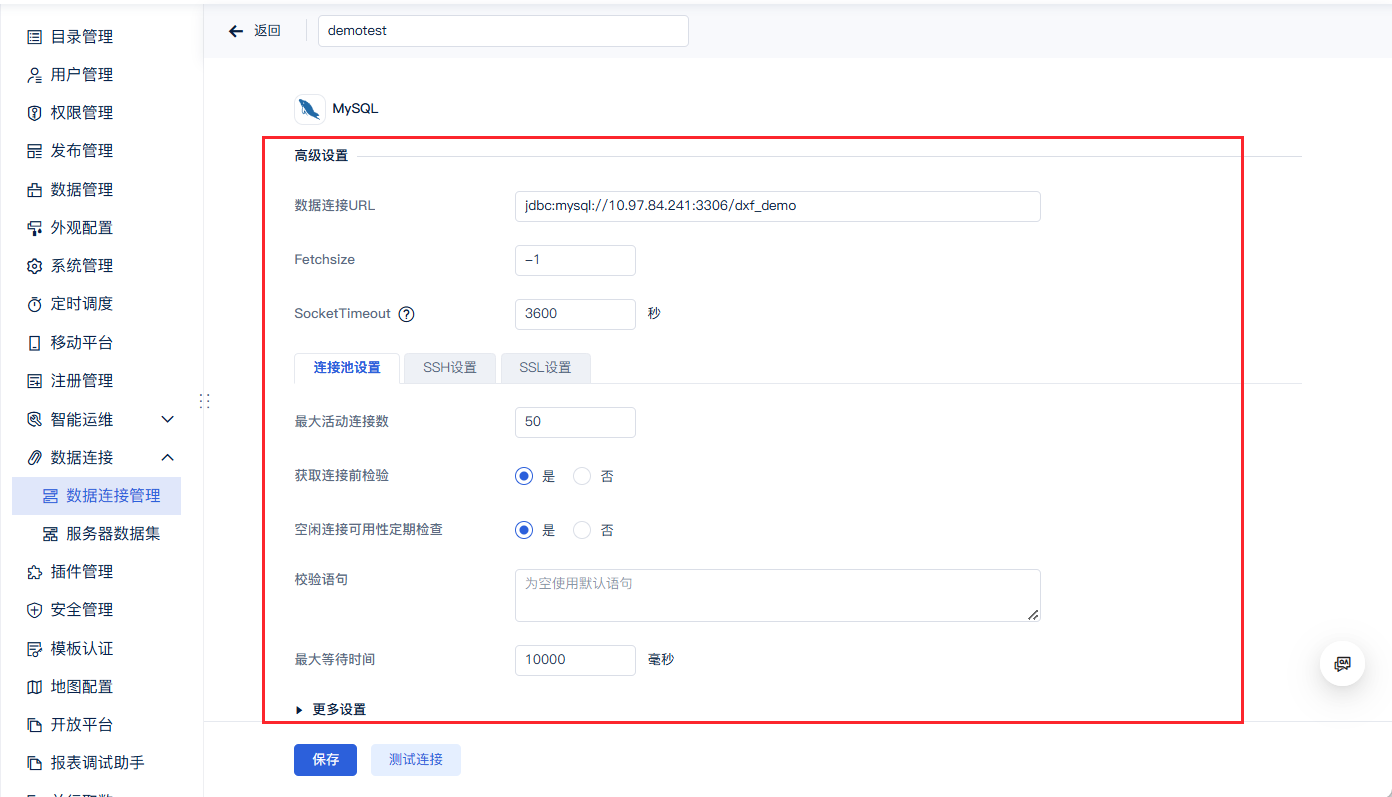Click the 测试连接 button
This screenshot has width=1392, height=797.
click(416, 760)
